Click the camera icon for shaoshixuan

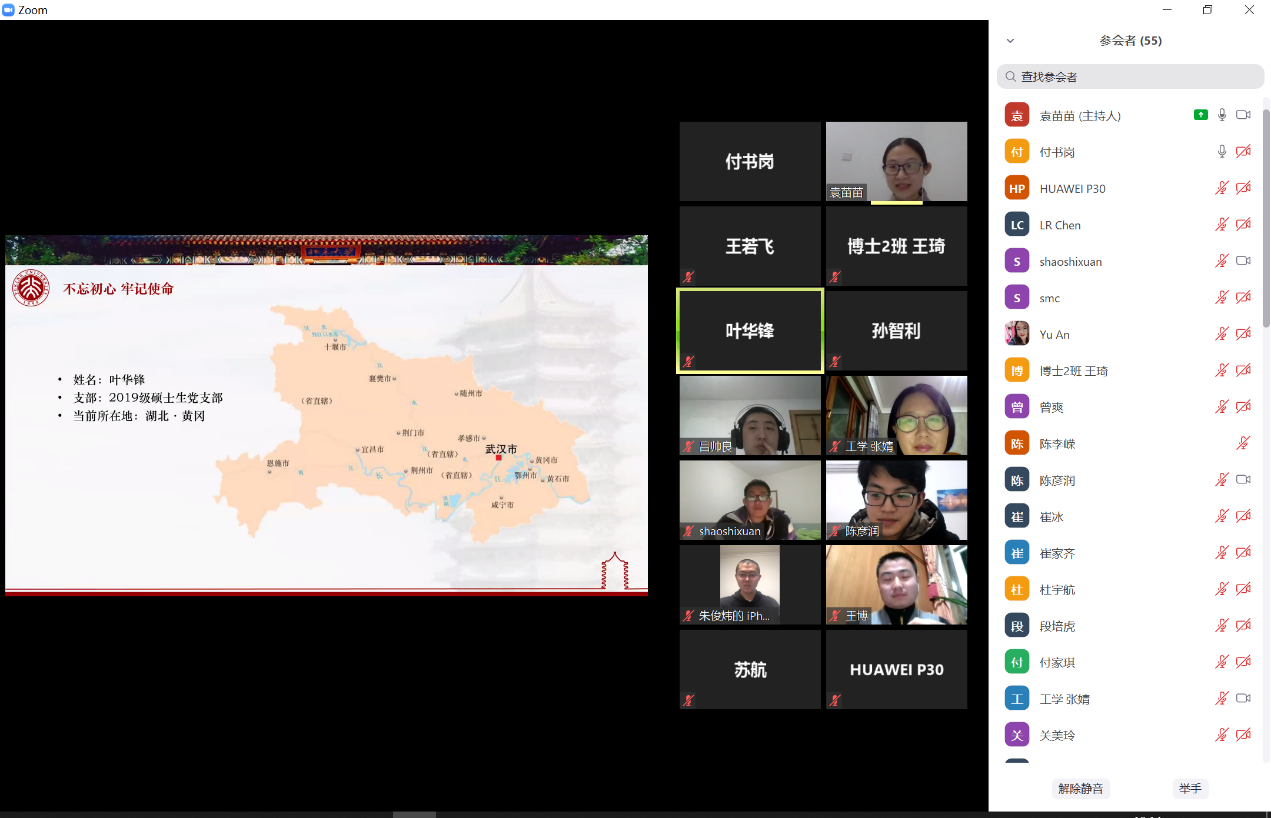coord(1243,261)
